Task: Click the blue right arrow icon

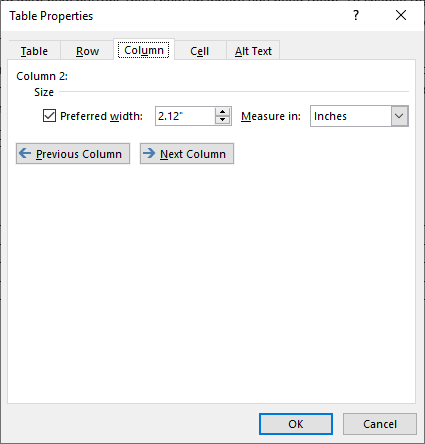Action: 149,153
